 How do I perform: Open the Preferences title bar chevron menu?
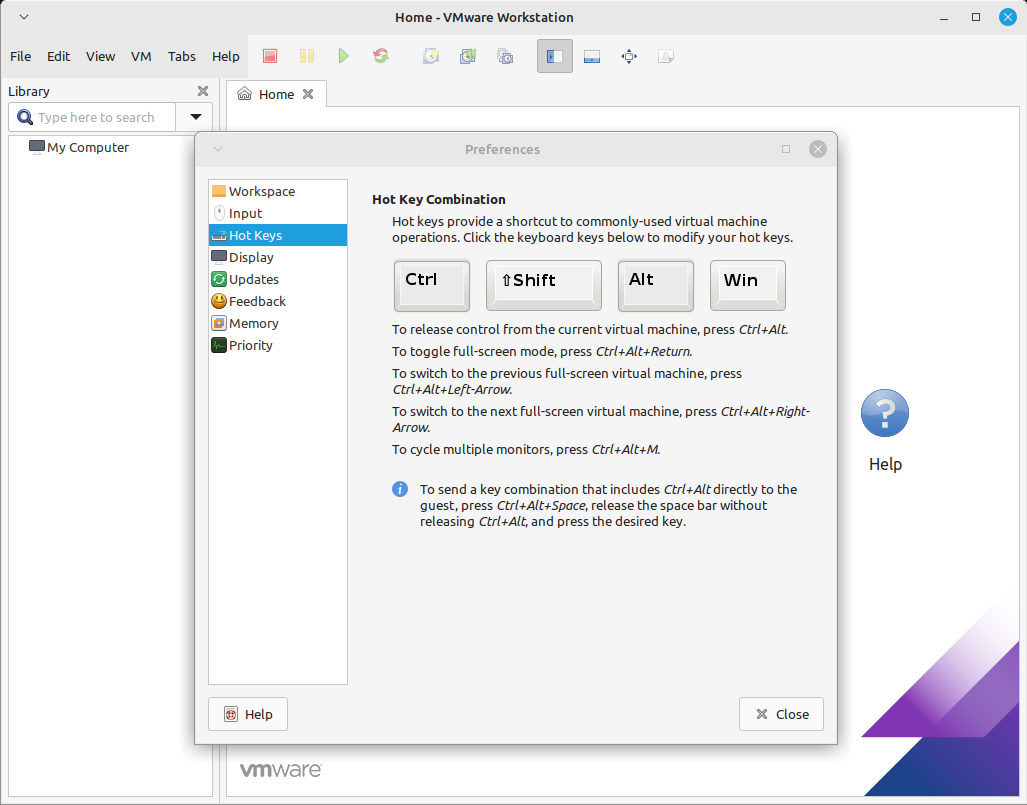218,149
